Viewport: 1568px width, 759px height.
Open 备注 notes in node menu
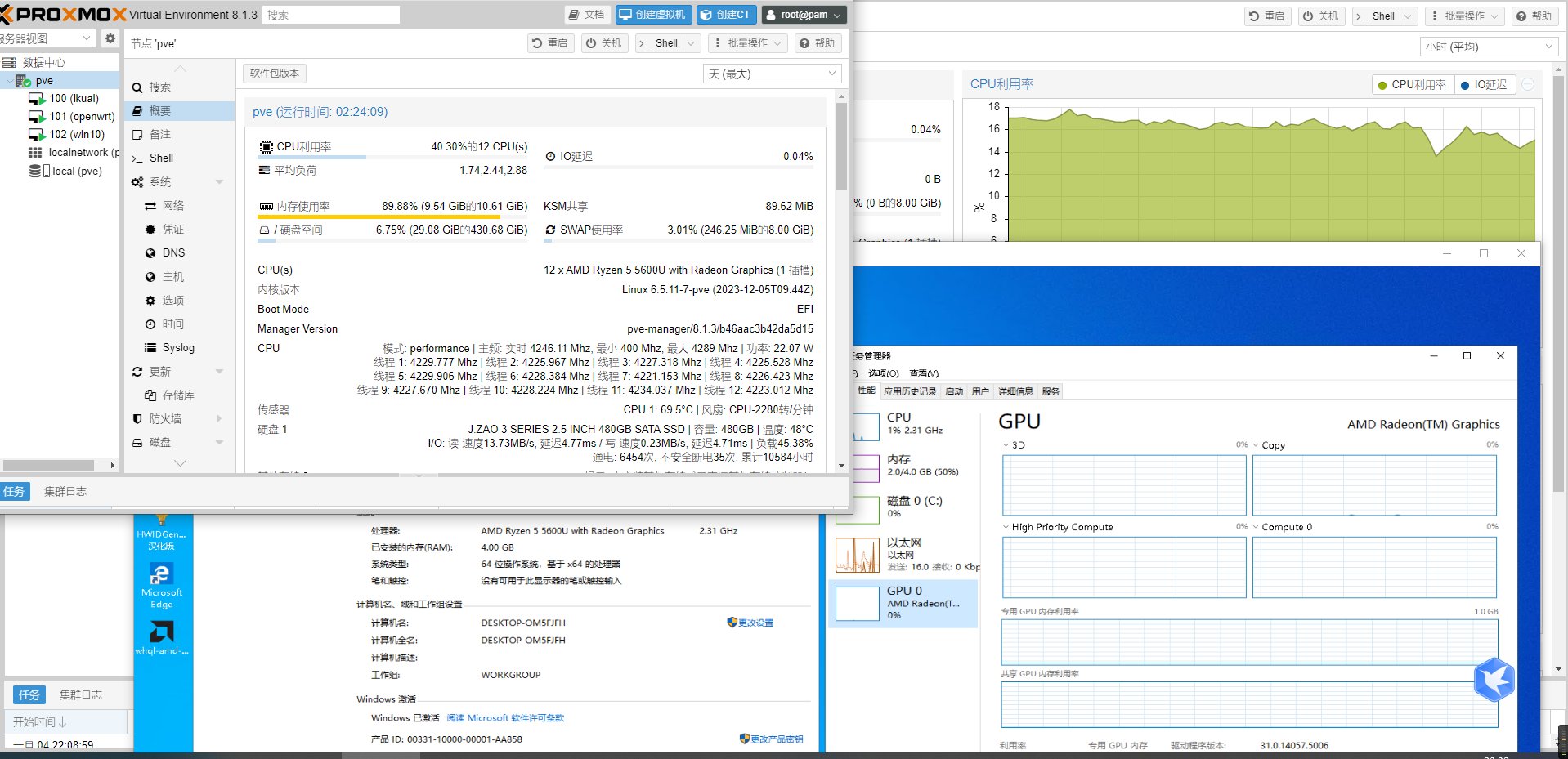179,135
